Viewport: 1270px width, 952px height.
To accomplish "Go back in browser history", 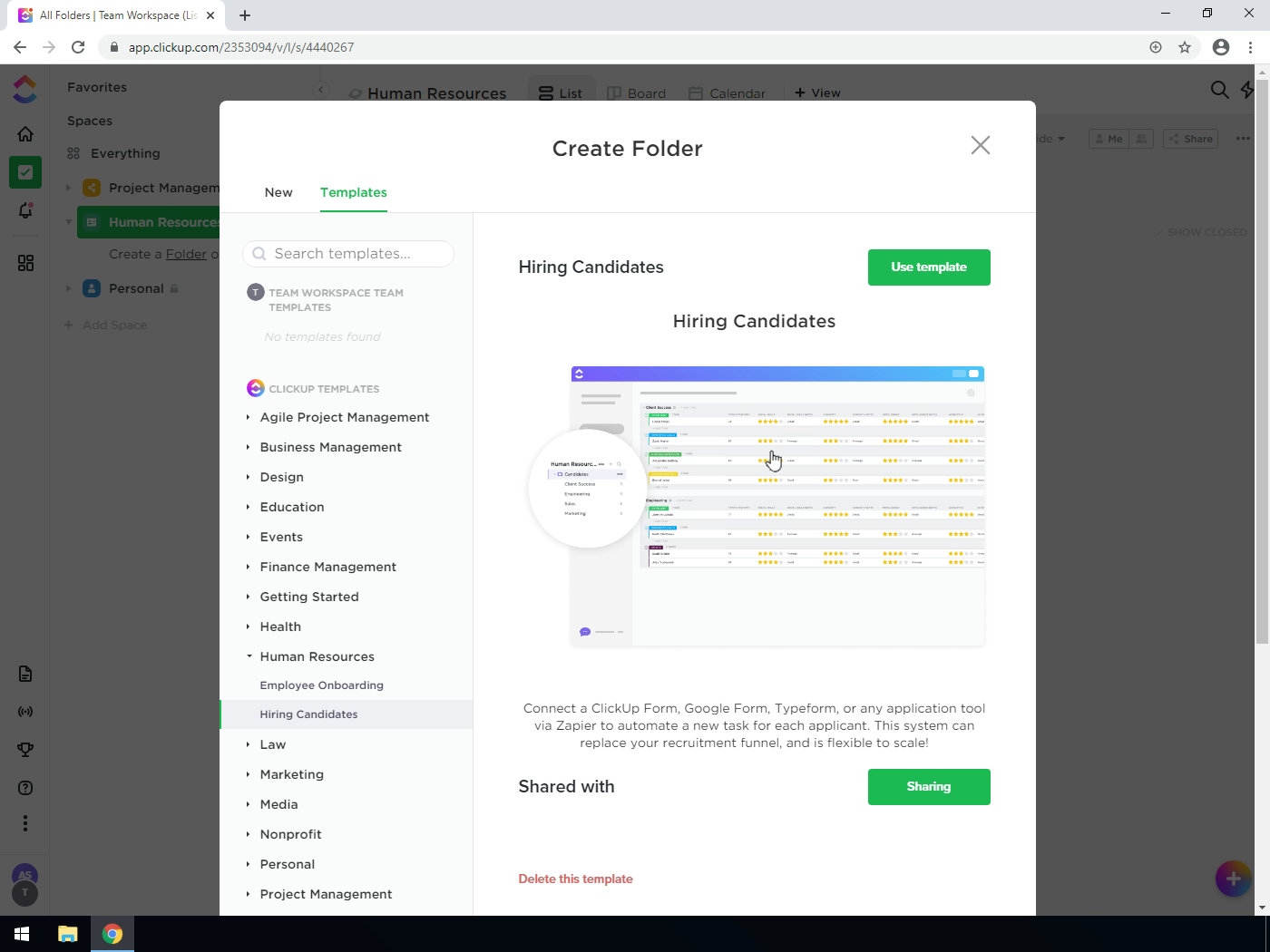I will click(20, 47).
